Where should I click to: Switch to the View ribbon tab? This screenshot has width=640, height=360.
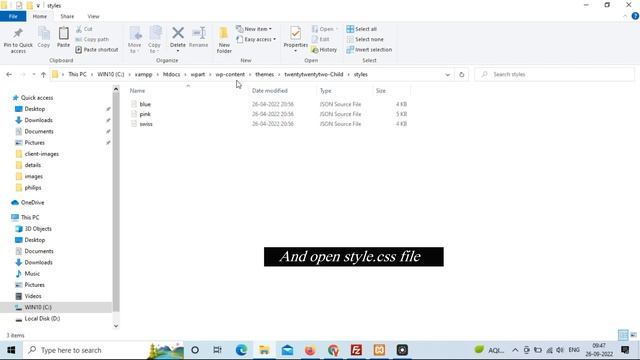pyautogui.click(x=93, y=16)
